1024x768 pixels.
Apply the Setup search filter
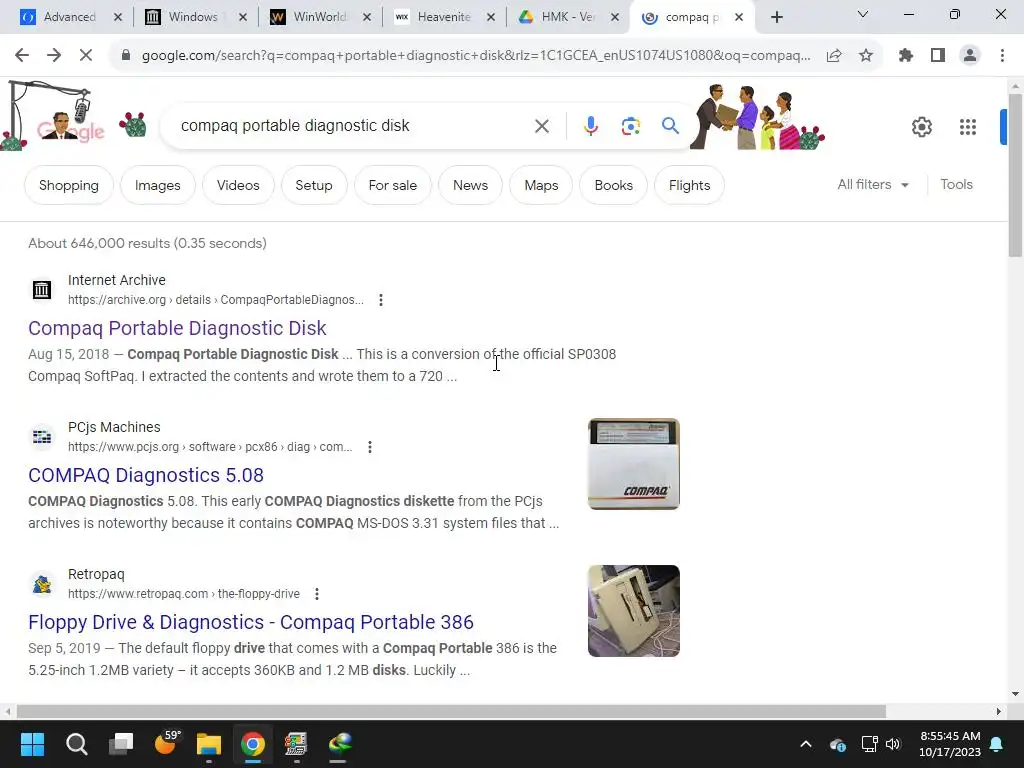click(x=313, y=185)
